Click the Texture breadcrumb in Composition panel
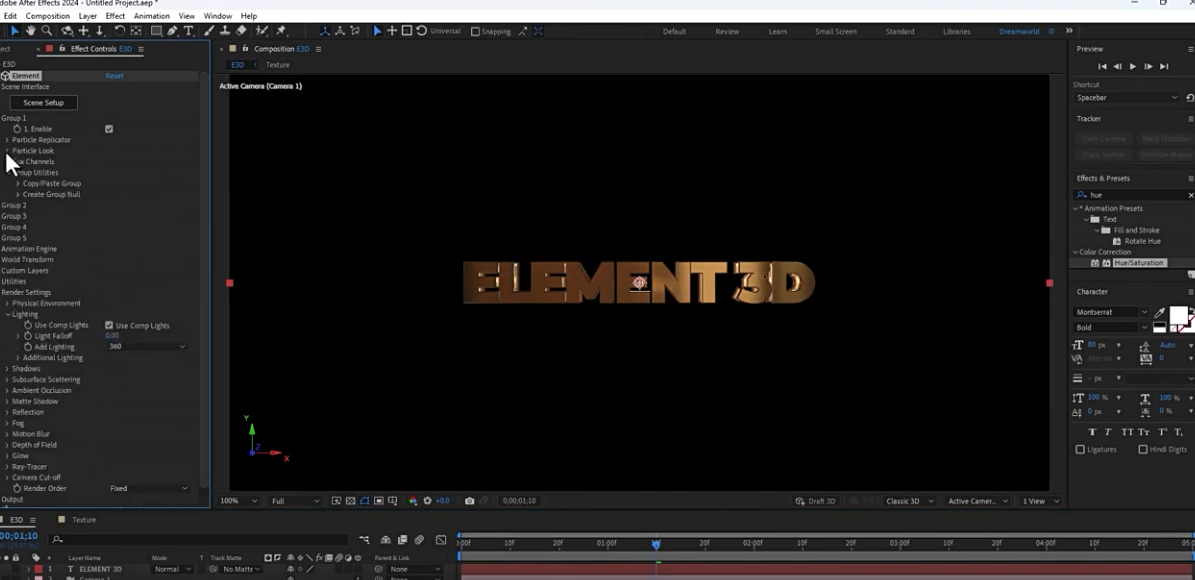 click(x=277, y=65)
